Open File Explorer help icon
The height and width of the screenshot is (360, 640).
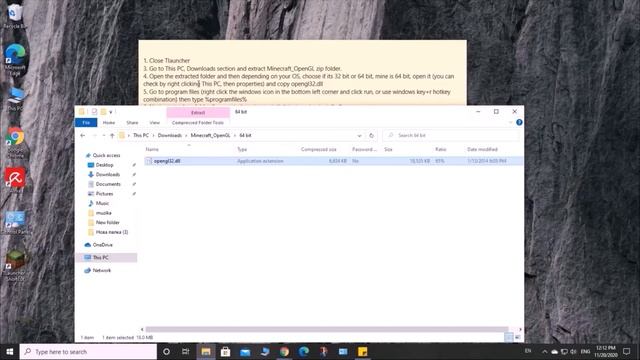tap(519, 122)
